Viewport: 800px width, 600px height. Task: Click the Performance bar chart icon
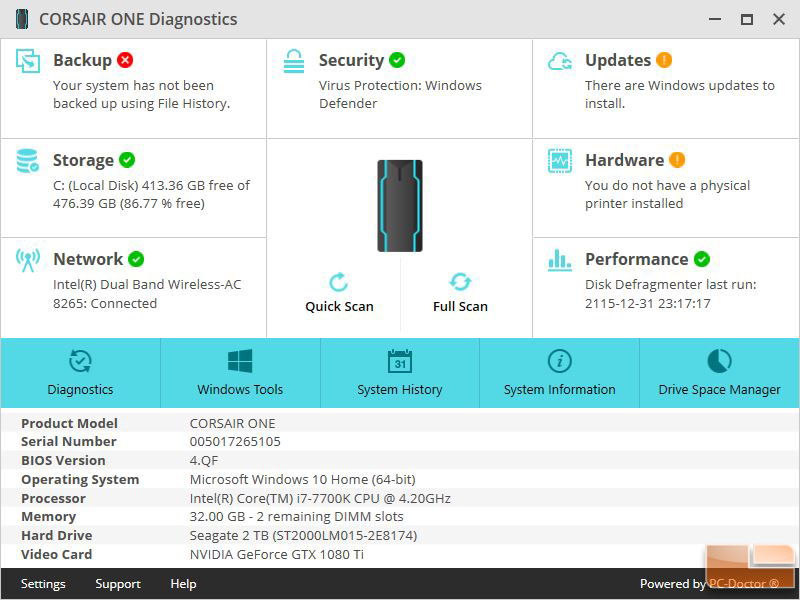coord(560,260)
